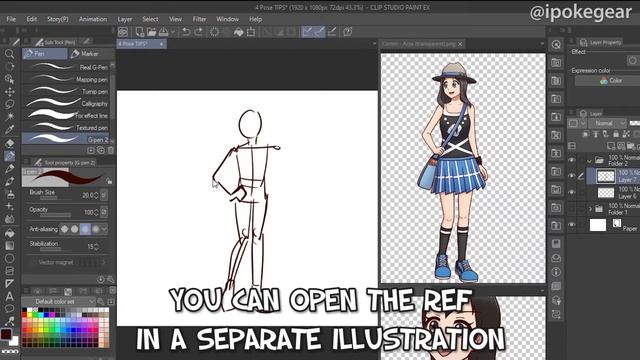Select the Gradient tool square icon
This screenshot has height=360, width=640.
(9, 246)
